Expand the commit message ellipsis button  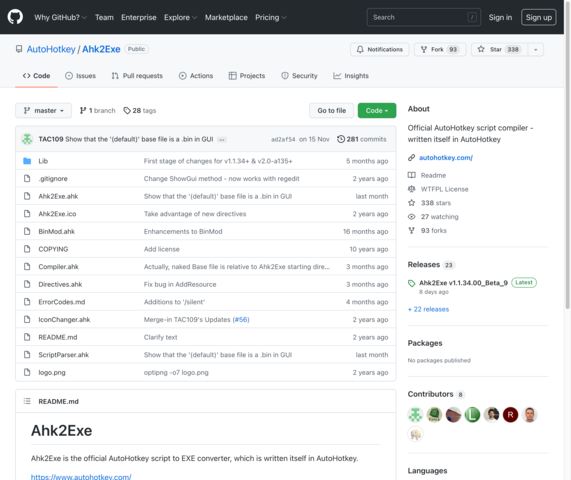pos(222,139)
